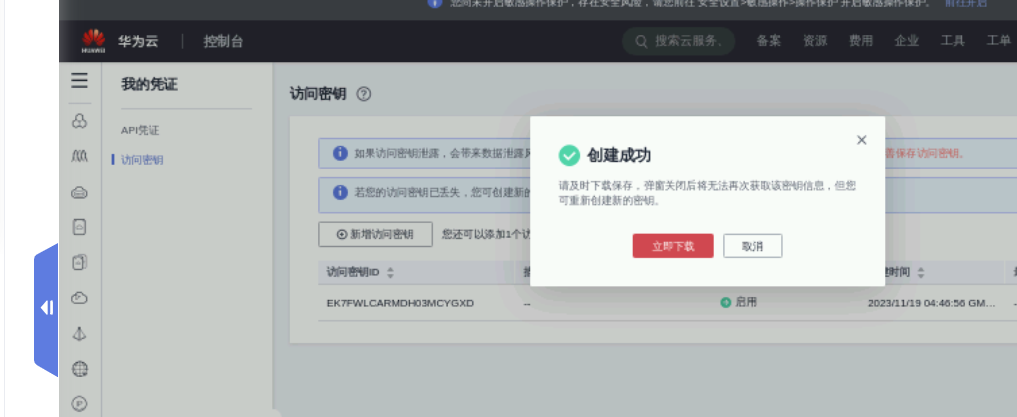Screen dimensions: 1017x417
Task: Open the cloud server icon in the sidebar
Action: point(79,193)
